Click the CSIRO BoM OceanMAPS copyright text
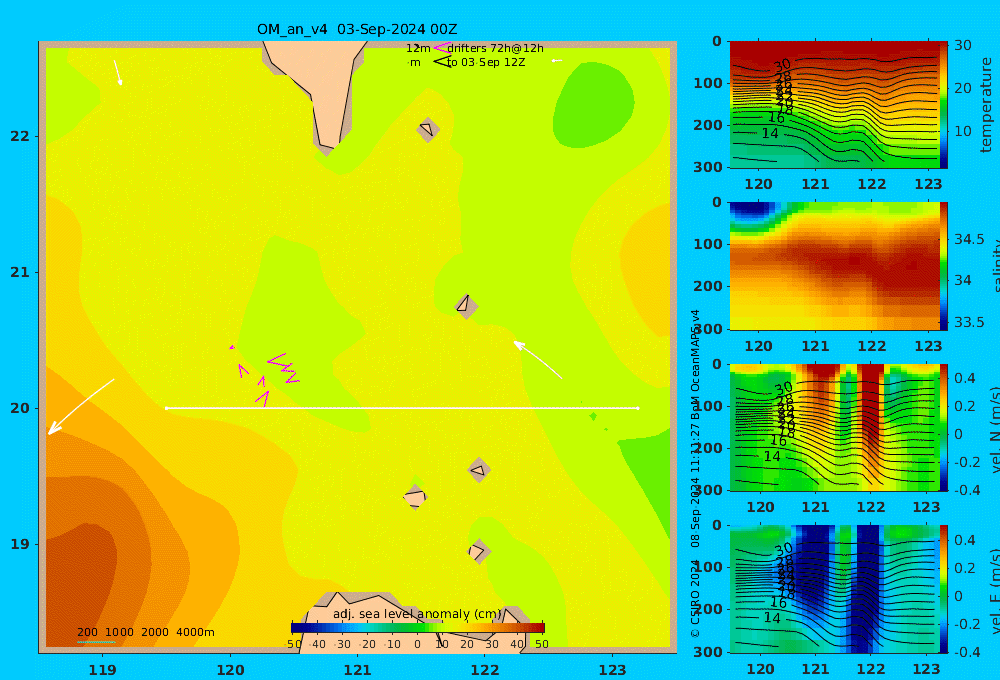 [x=695, y=473]
